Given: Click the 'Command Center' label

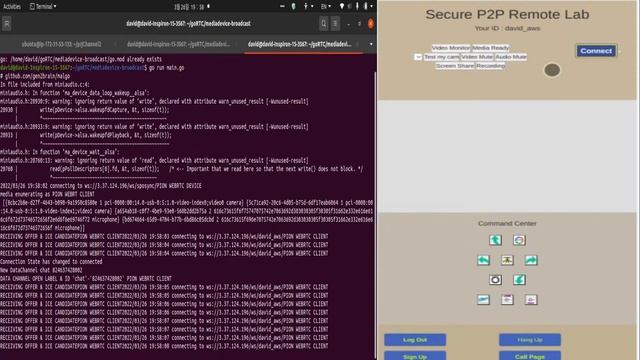Looking at the screenshot, I should pos(507,223).
